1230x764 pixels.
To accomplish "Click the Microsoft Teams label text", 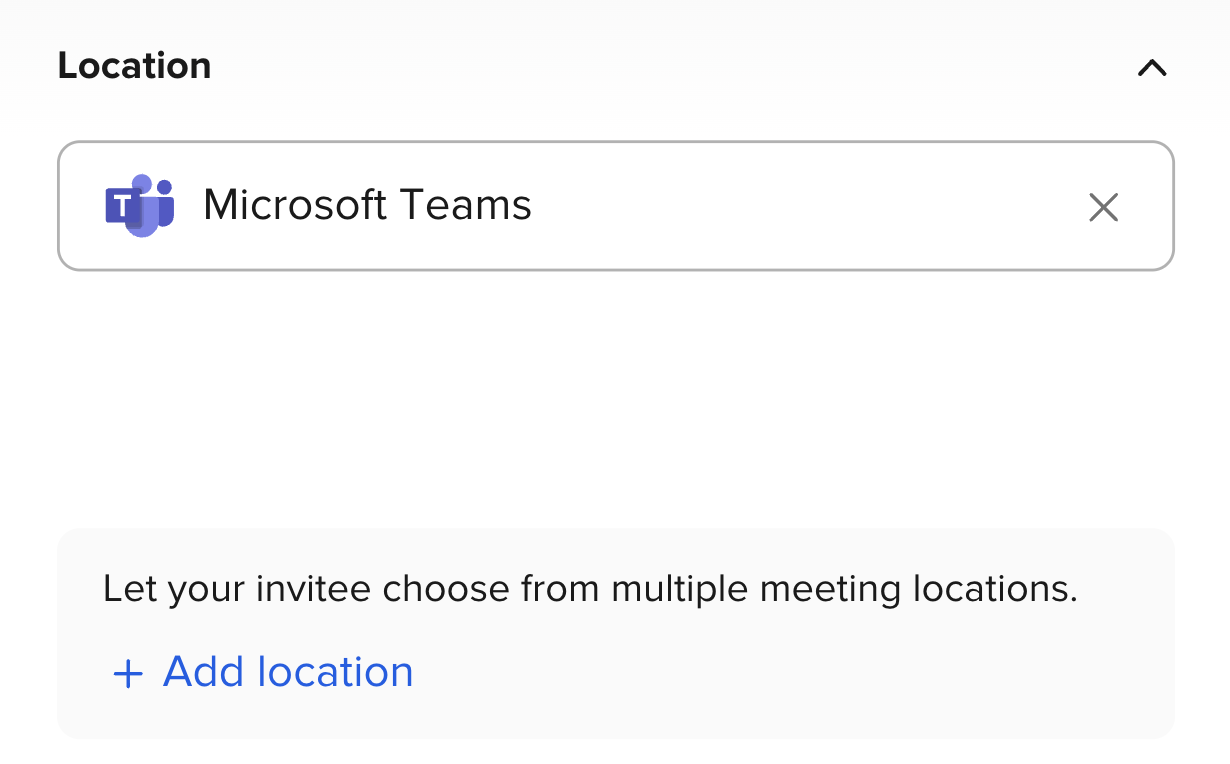I will [367, 206].
